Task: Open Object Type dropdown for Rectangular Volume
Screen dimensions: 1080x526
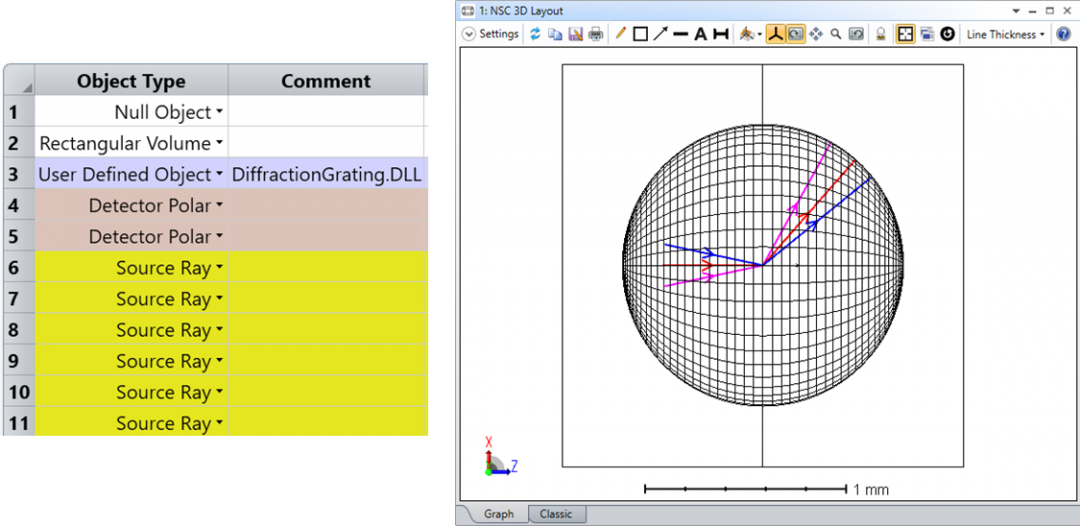Action: pyautogui.click(x=219, y=144)
